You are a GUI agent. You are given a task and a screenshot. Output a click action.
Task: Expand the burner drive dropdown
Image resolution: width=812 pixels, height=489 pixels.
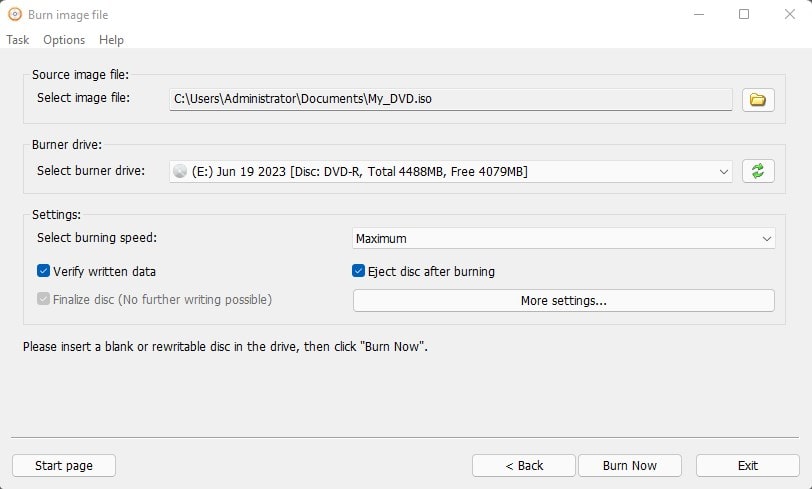click(724, 172)
